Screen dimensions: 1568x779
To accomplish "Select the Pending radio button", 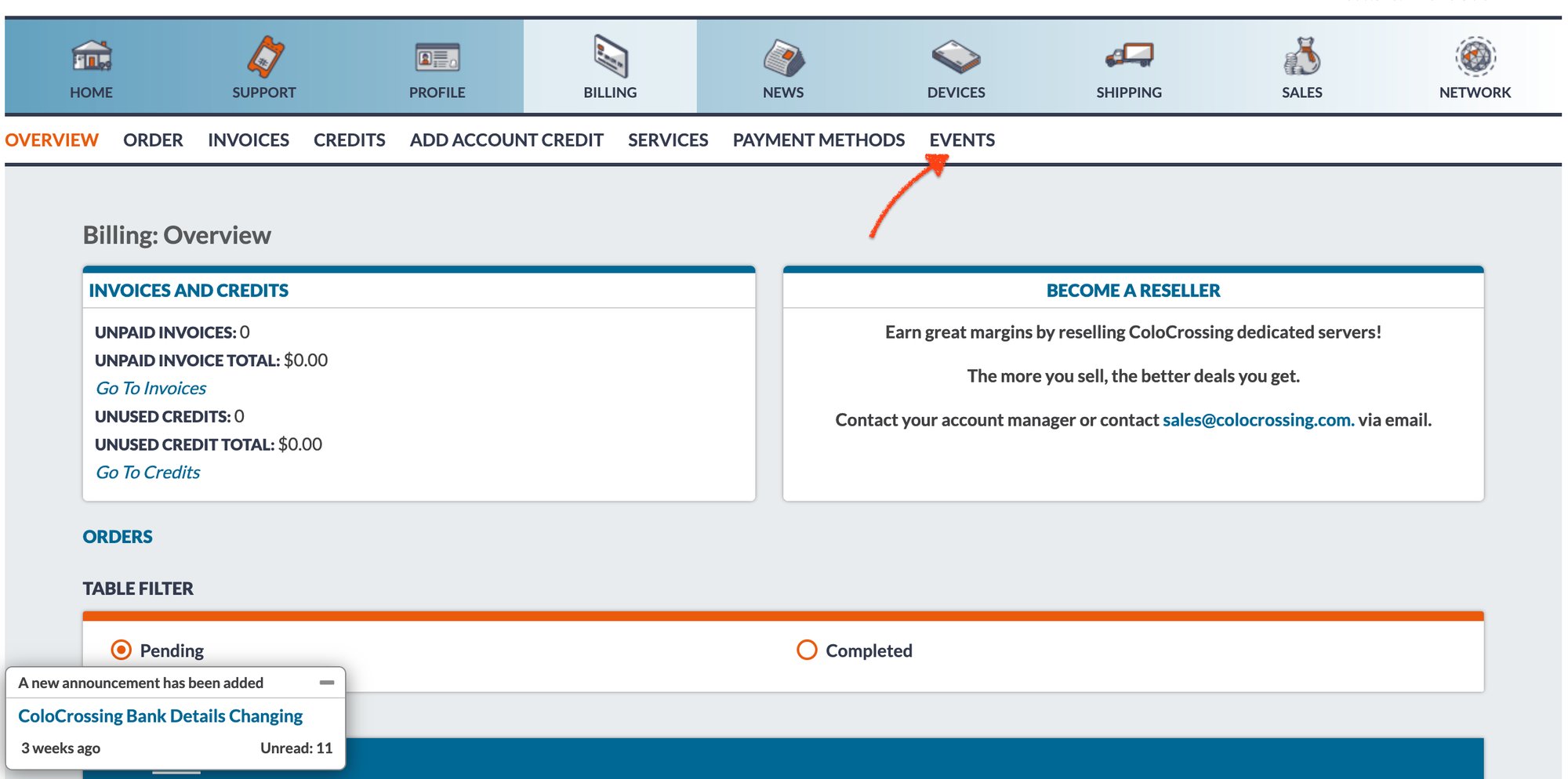I will click(122, 650).
